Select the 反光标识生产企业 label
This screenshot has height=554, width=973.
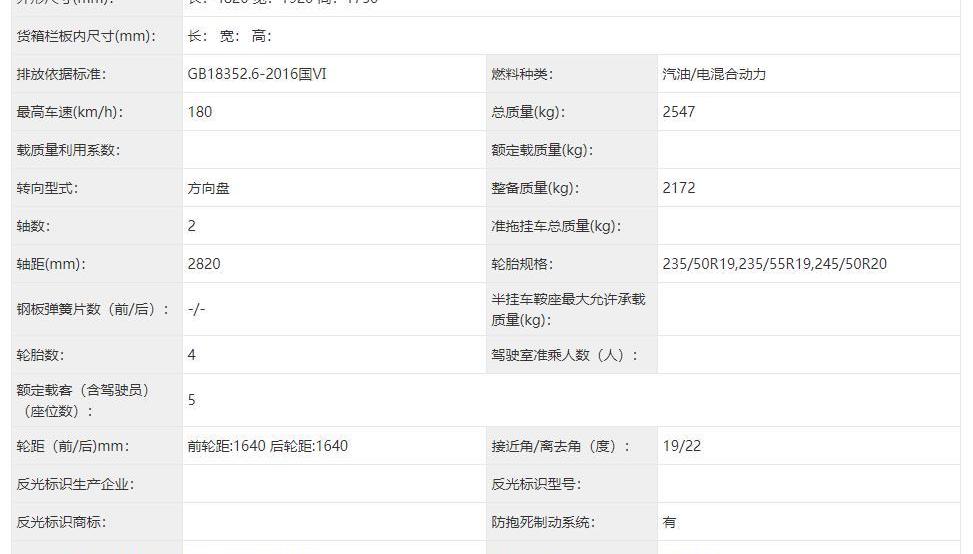pyautogui.click(x=75, y=484)
